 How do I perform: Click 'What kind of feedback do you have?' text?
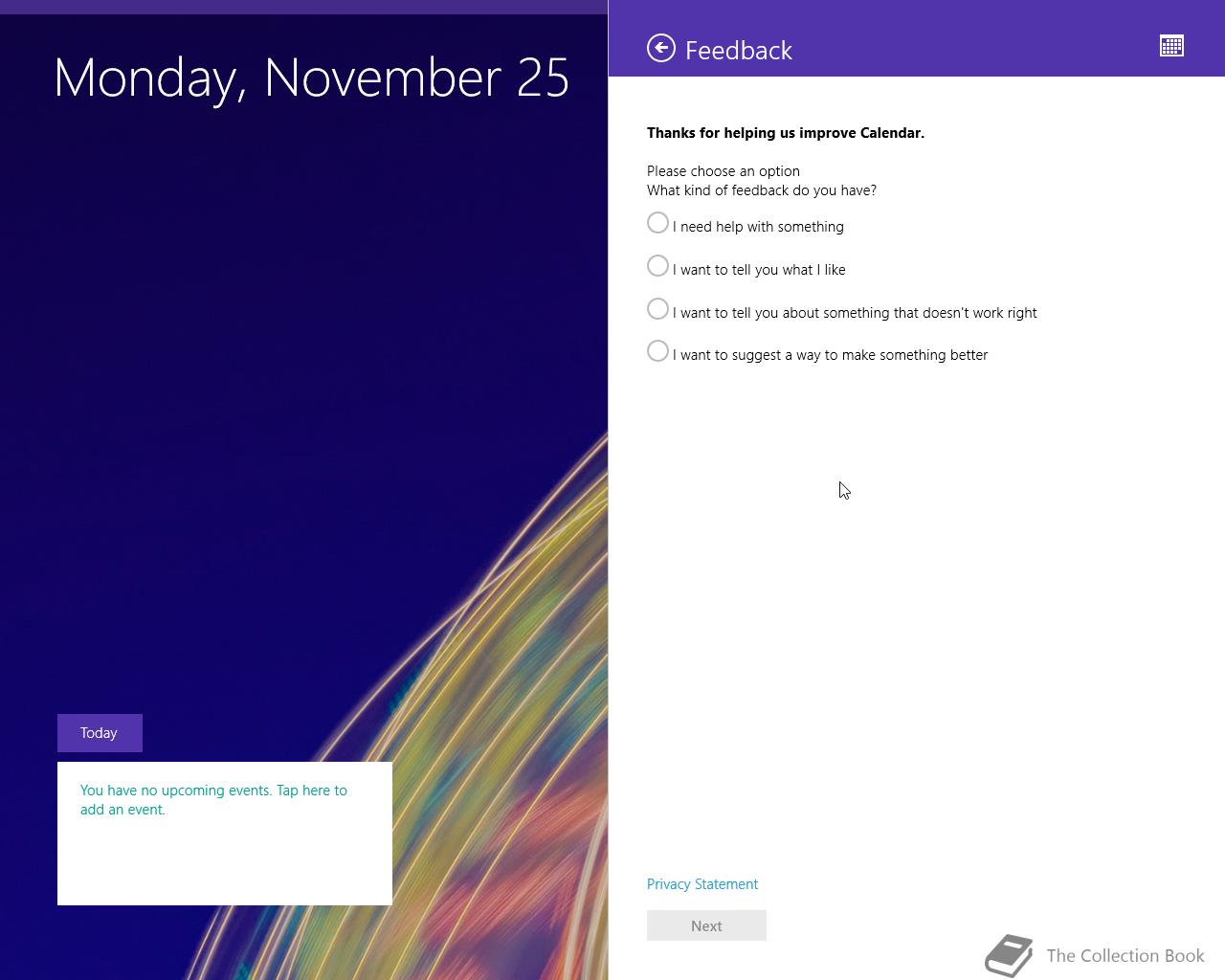click(x=762, y=190)
